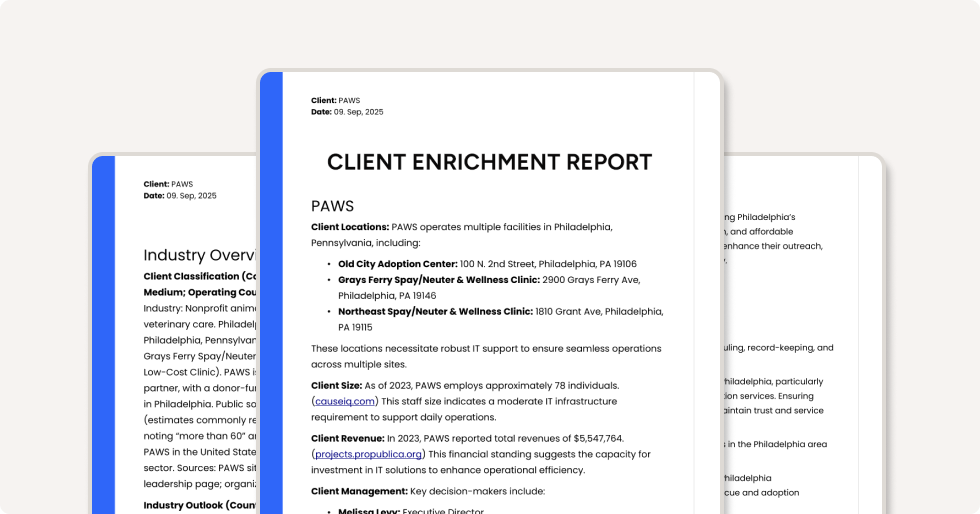Open the causeiq.com source link
Viewport: 980px width, 514px height.
pyautogui.click(x=346, y=401)
